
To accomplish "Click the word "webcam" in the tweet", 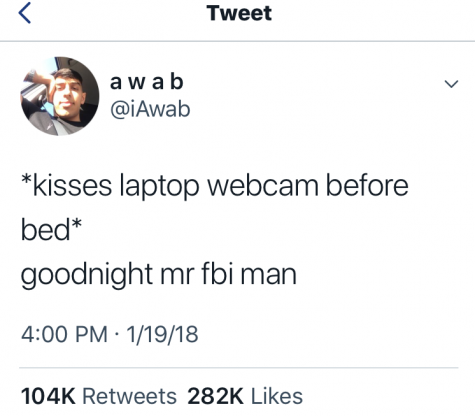I will pyautogui.click(x=263, y=186).
